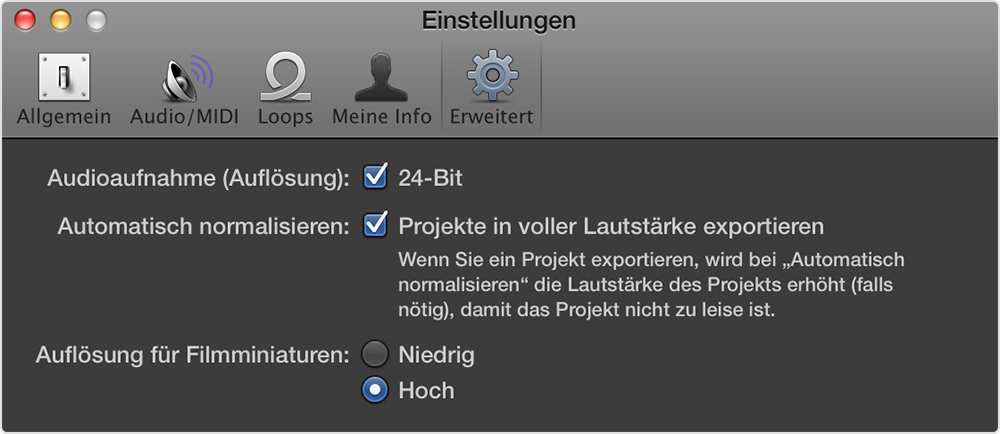Click the Allgemein light switch icon
The image size is (1000, 434).
[x=64, y=78]
